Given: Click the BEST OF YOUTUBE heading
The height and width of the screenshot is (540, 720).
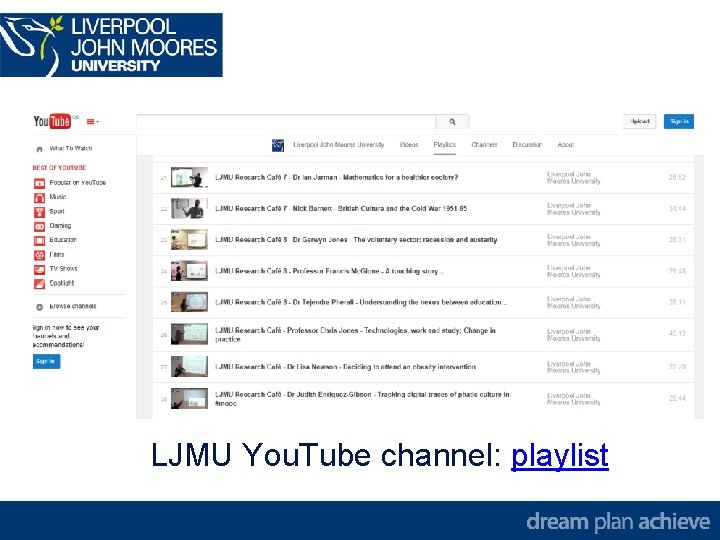Looking at the screenshot, I should [x=59, y=168].
